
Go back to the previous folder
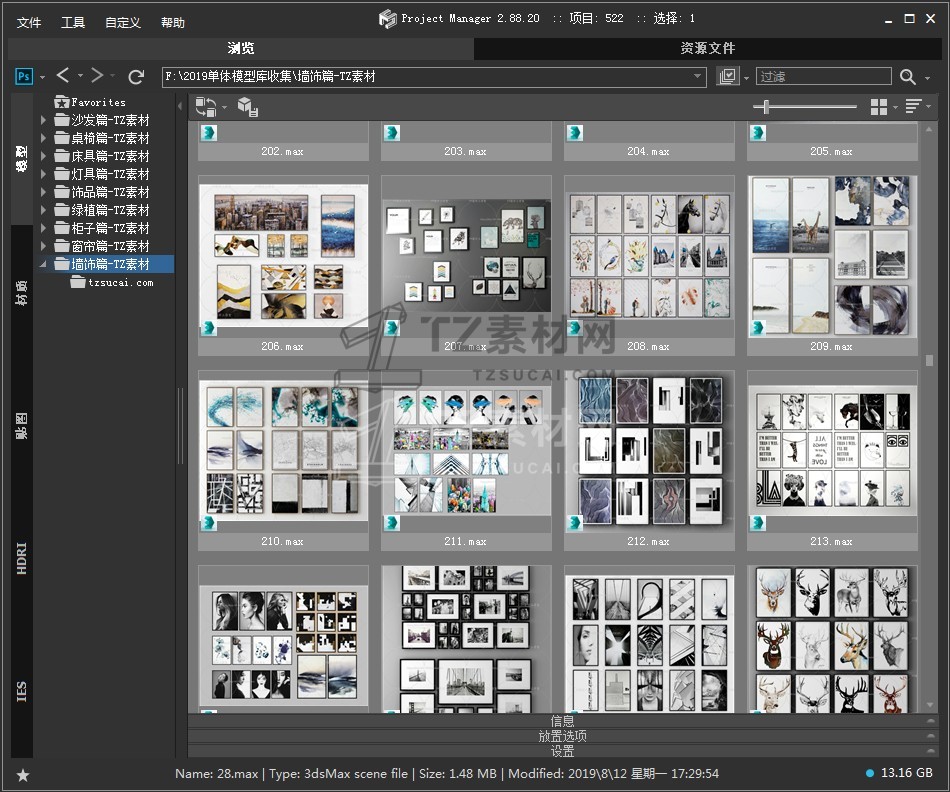[63, 76]
